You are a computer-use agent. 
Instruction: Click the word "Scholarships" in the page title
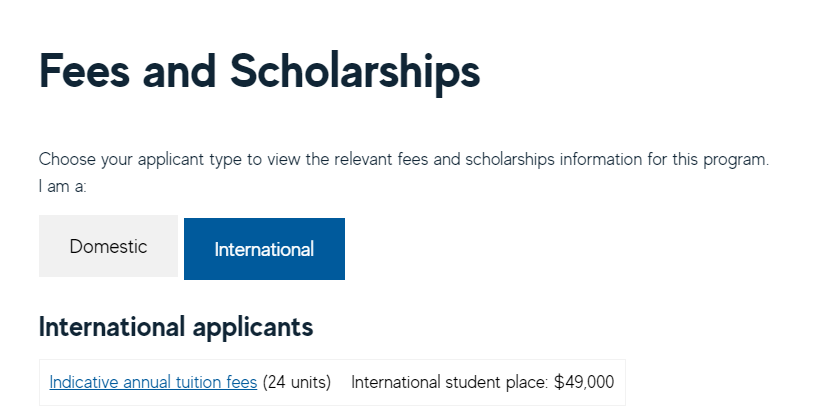(x=355, y=72)
